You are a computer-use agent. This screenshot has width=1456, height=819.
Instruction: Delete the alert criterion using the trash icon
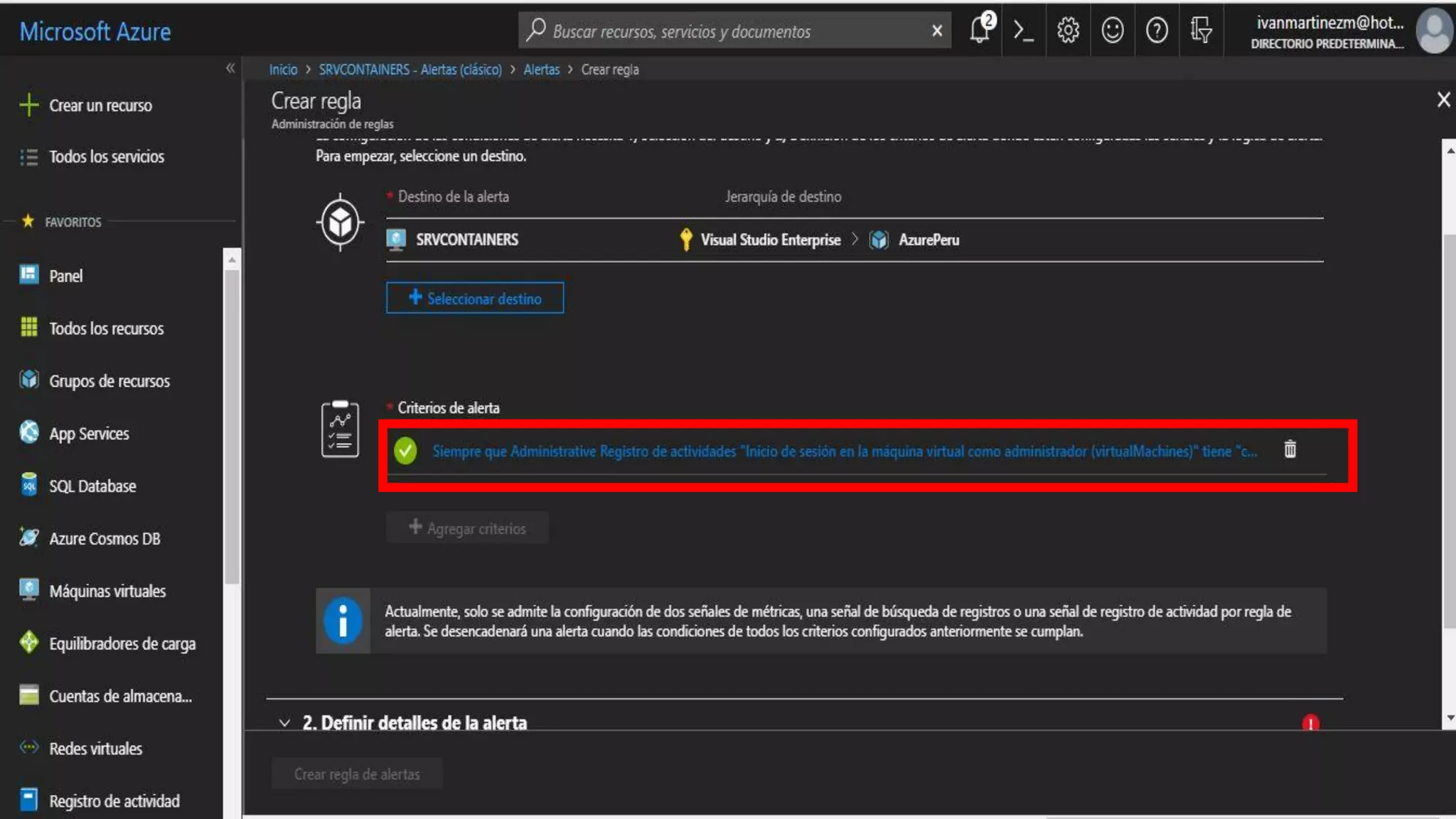click(1290, 449)
